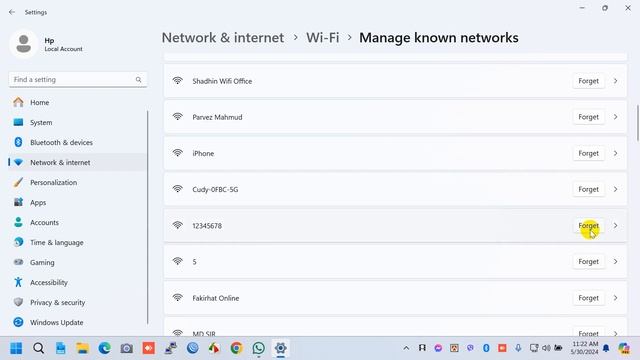This screenshot has width=640, height=360.
Task: Select Privacy & security in sidebar
Action: [x=58, y=302]
